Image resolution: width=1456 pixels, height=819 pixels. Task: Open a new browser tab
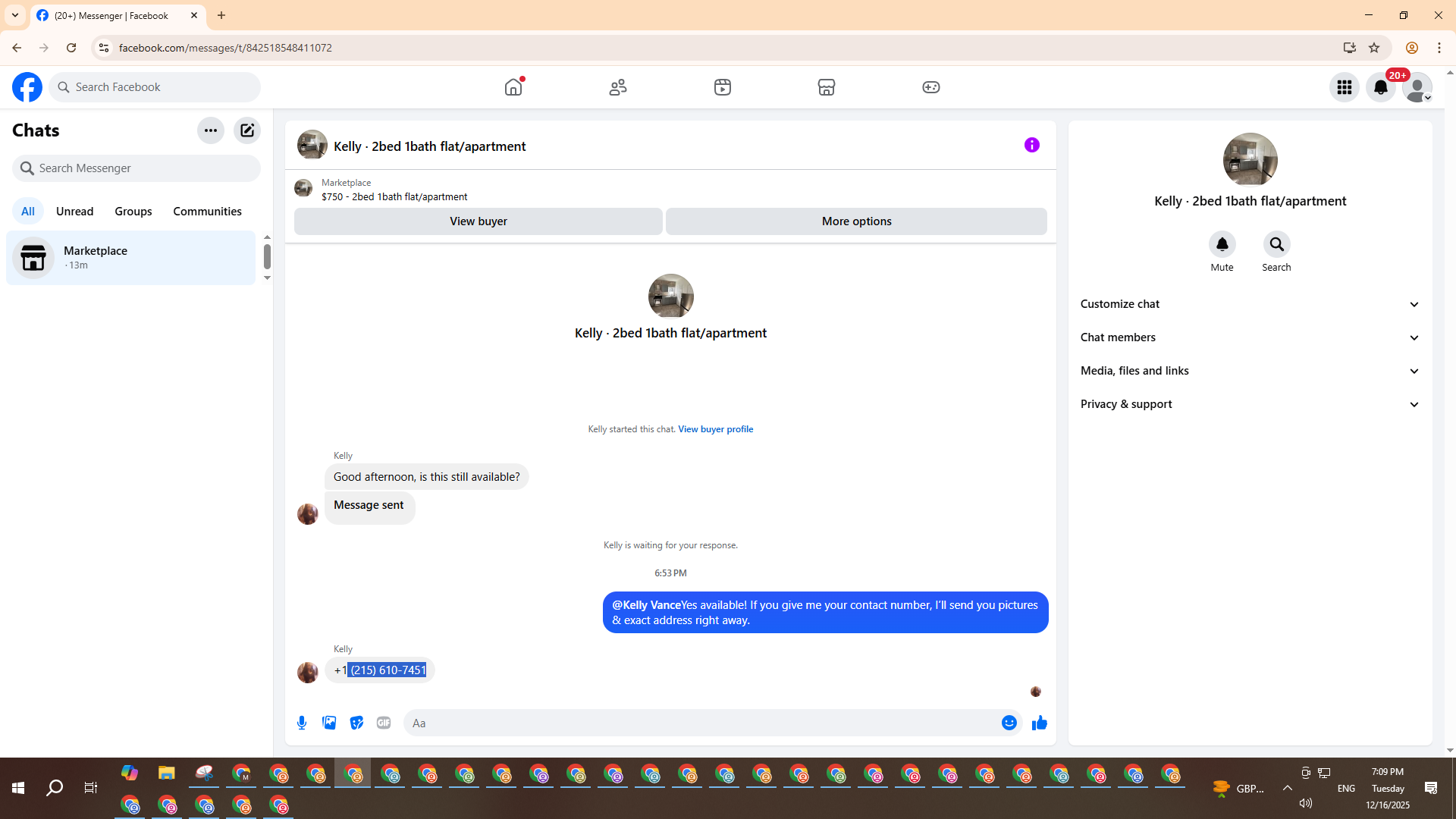221,15
